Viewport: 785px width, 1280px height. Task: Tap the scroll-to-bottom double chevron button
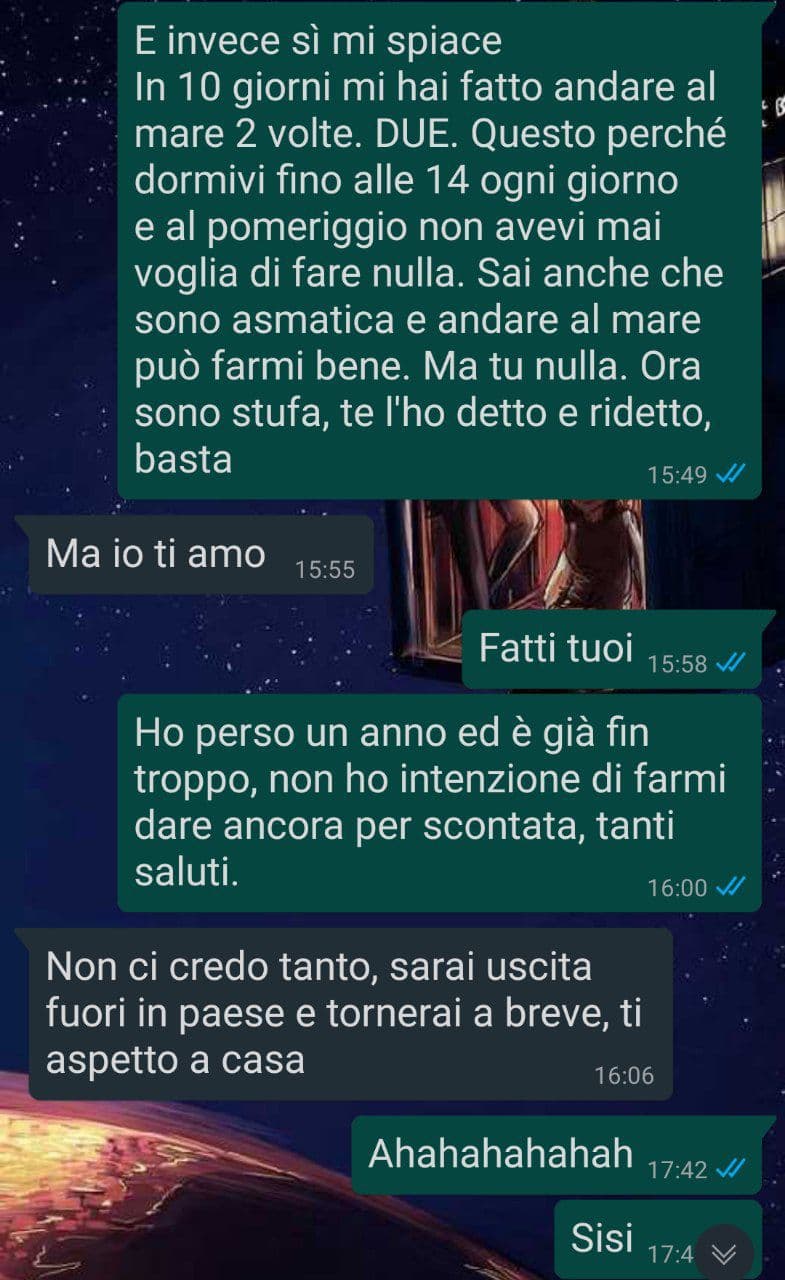point(725,1253)
